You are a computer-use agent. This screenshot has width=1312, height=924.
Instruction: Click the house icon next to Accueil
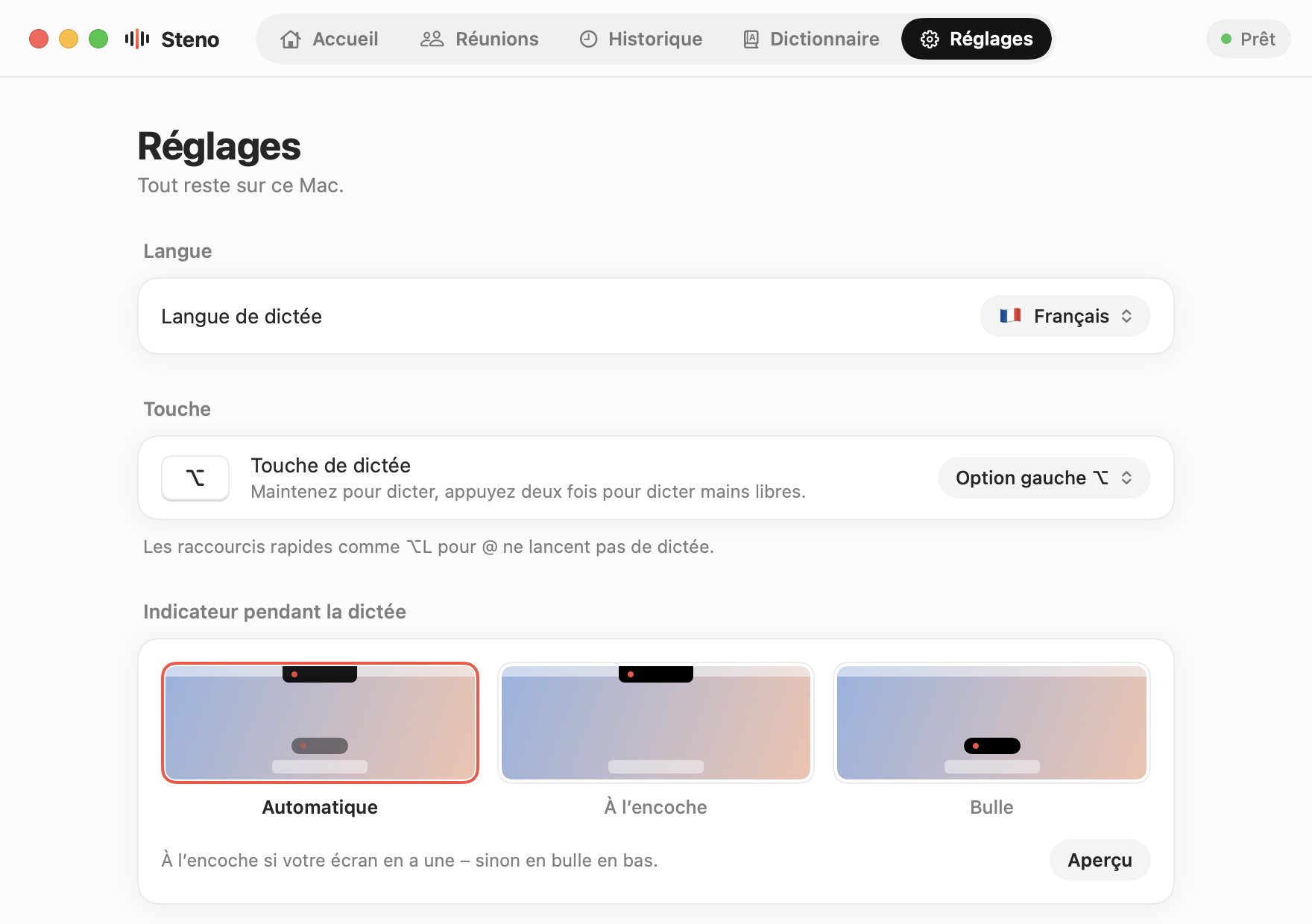(291, 39)
